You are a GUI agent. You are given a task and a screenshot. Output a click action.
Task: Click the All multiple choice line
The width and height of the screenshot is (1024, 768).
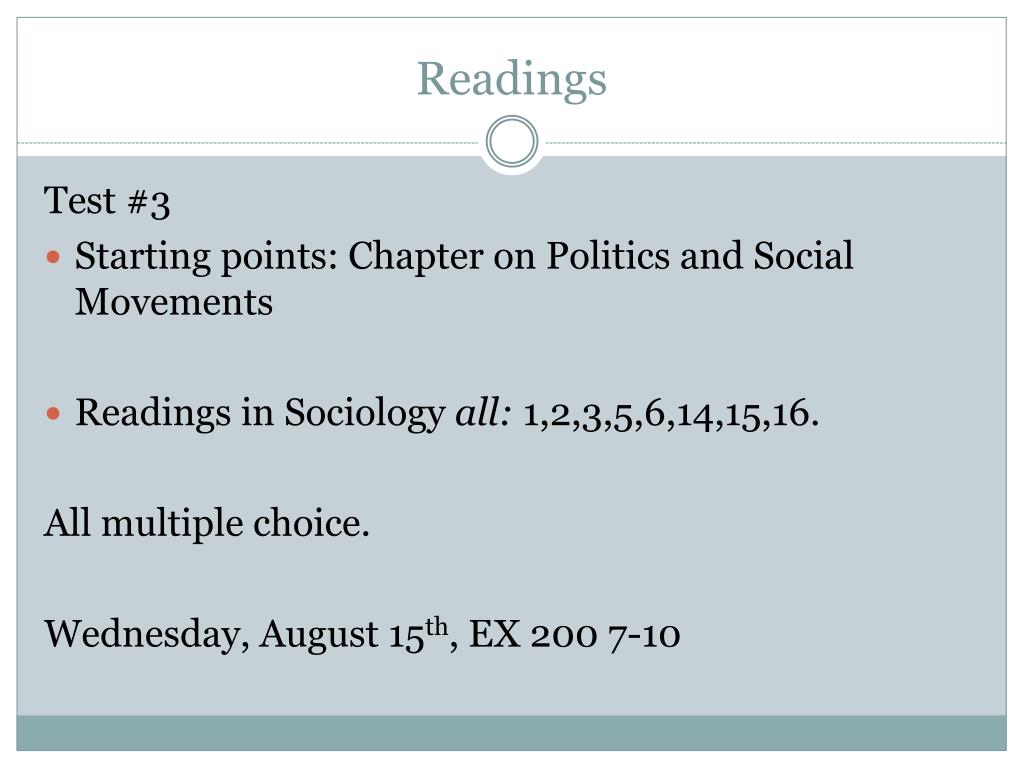coord(206,524)
